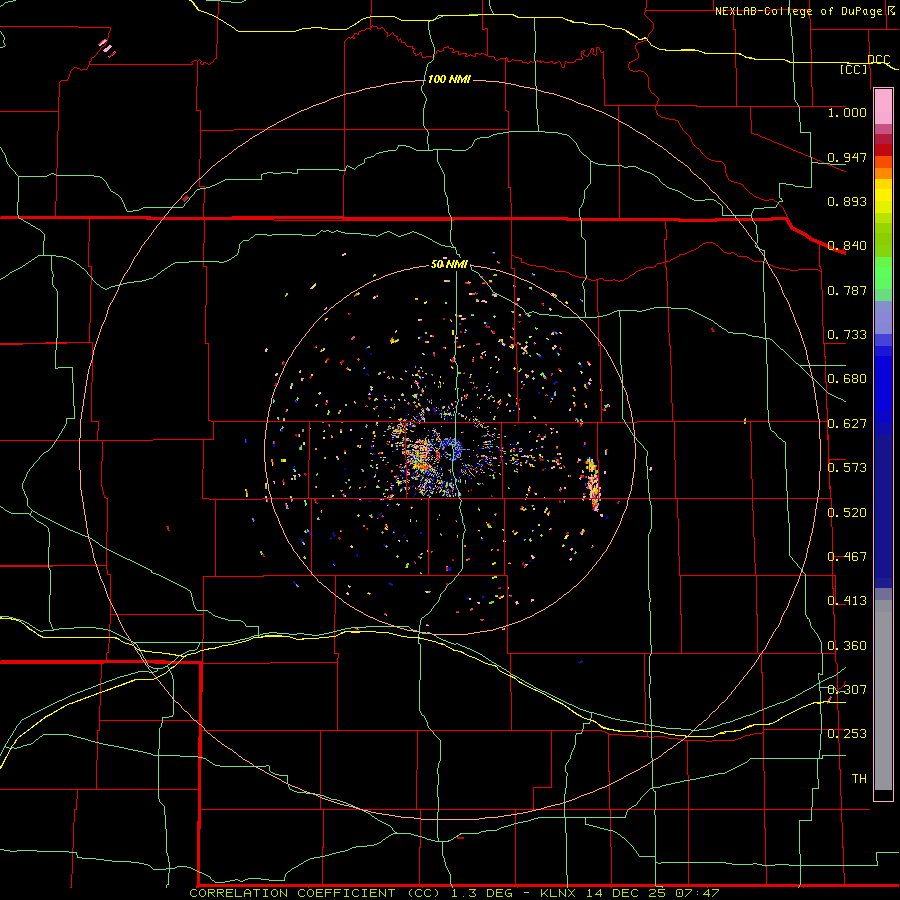This screenshot has width=900, height=900.
Task: Click the NEXLAB-College of DuPage label
Action: (798, 11)
